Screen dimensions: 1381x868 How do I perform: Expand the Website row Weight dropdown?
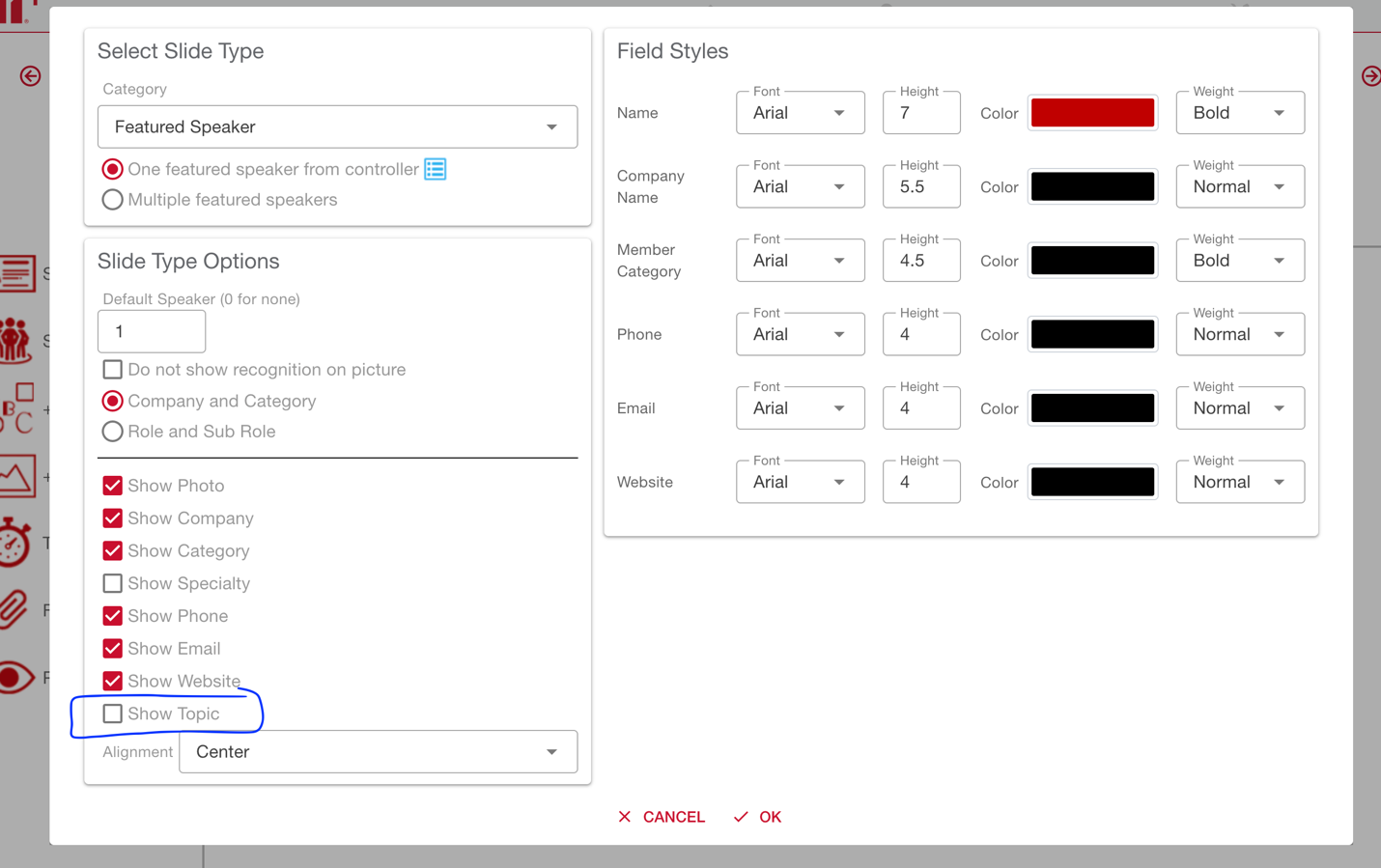tap(1240, 483)
